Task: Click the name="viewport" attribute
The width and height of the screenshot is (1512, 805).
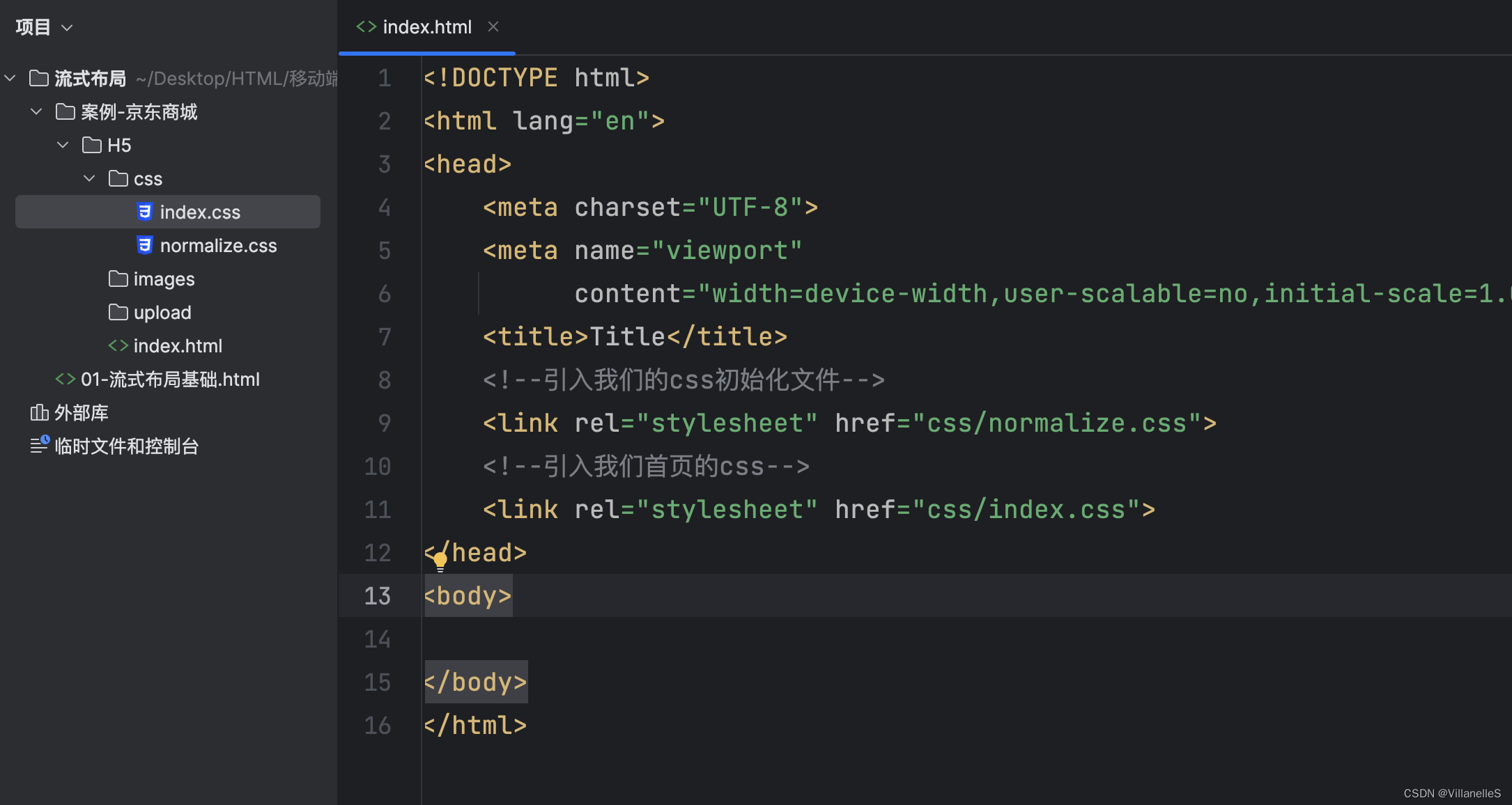Action: (x=688, y=250)
